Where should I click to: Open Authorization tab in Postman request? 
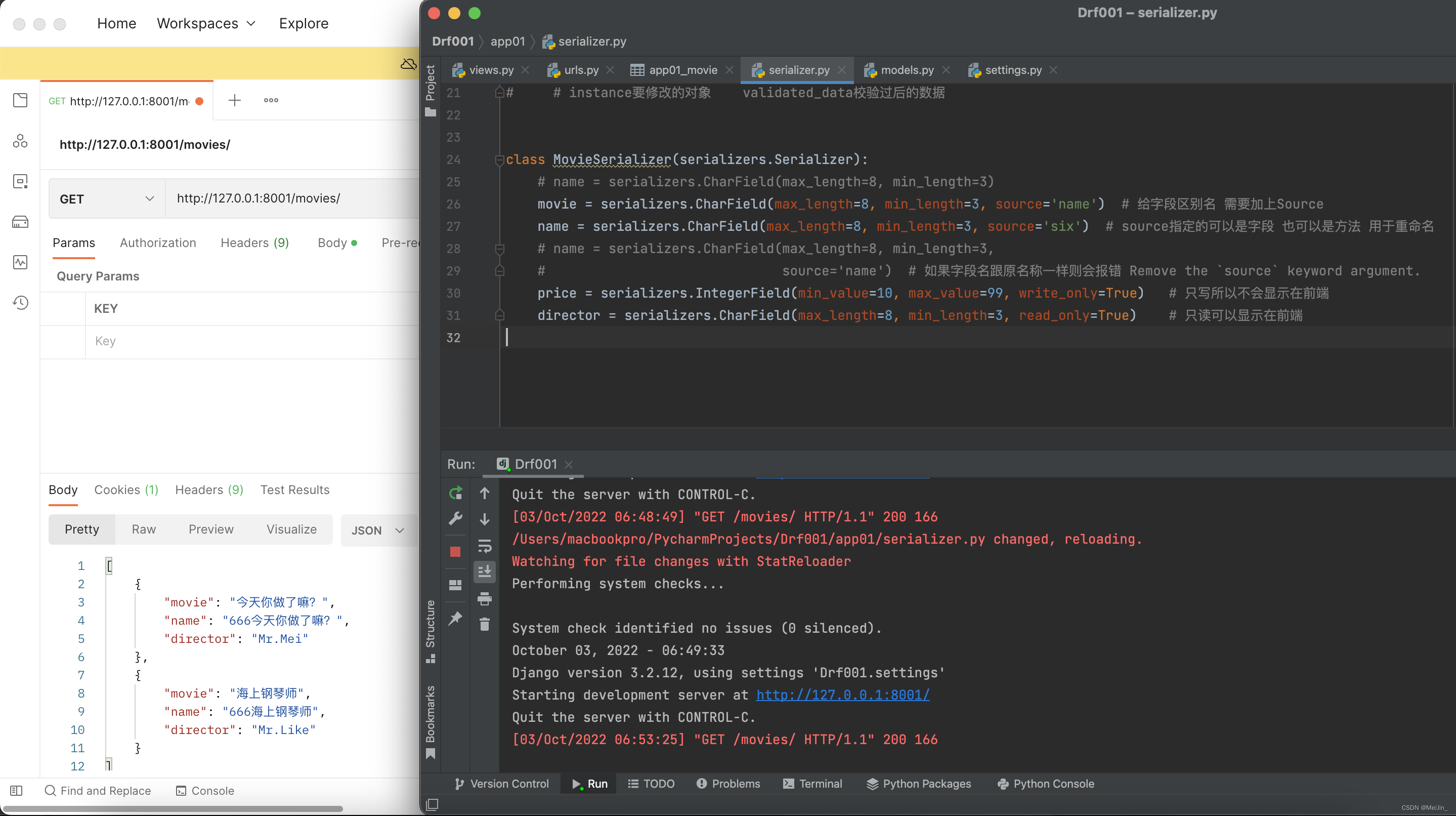pos(158,242)
